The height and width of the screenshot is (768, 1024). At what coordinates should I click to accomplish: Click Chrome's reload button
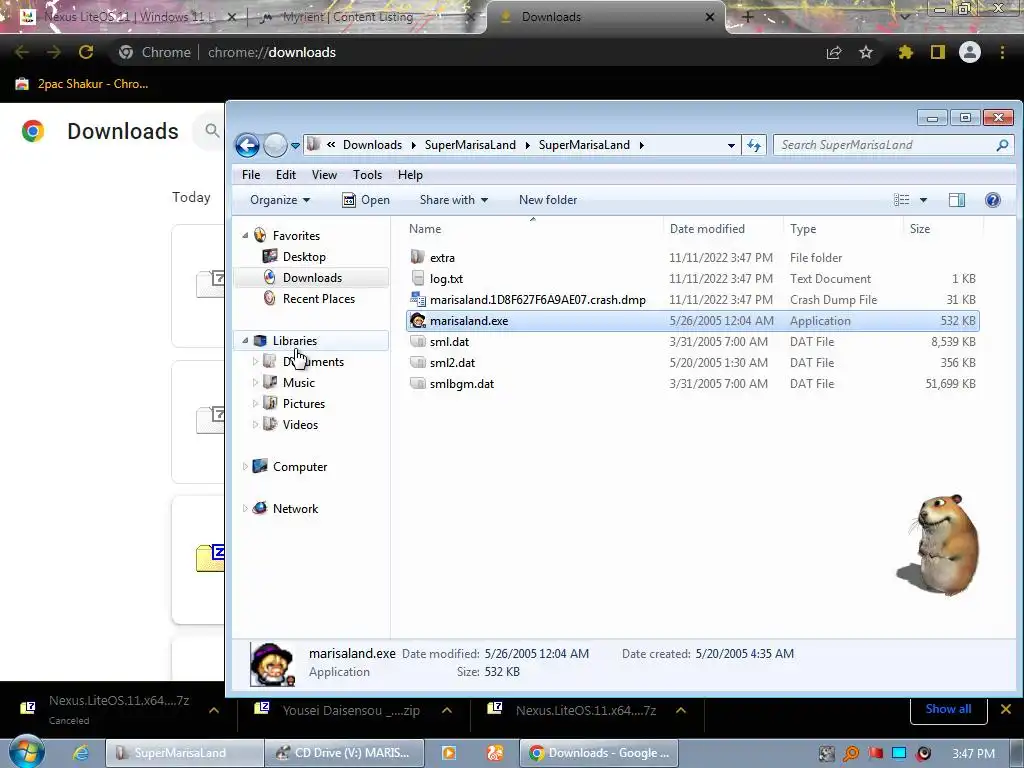click(86, 52)
